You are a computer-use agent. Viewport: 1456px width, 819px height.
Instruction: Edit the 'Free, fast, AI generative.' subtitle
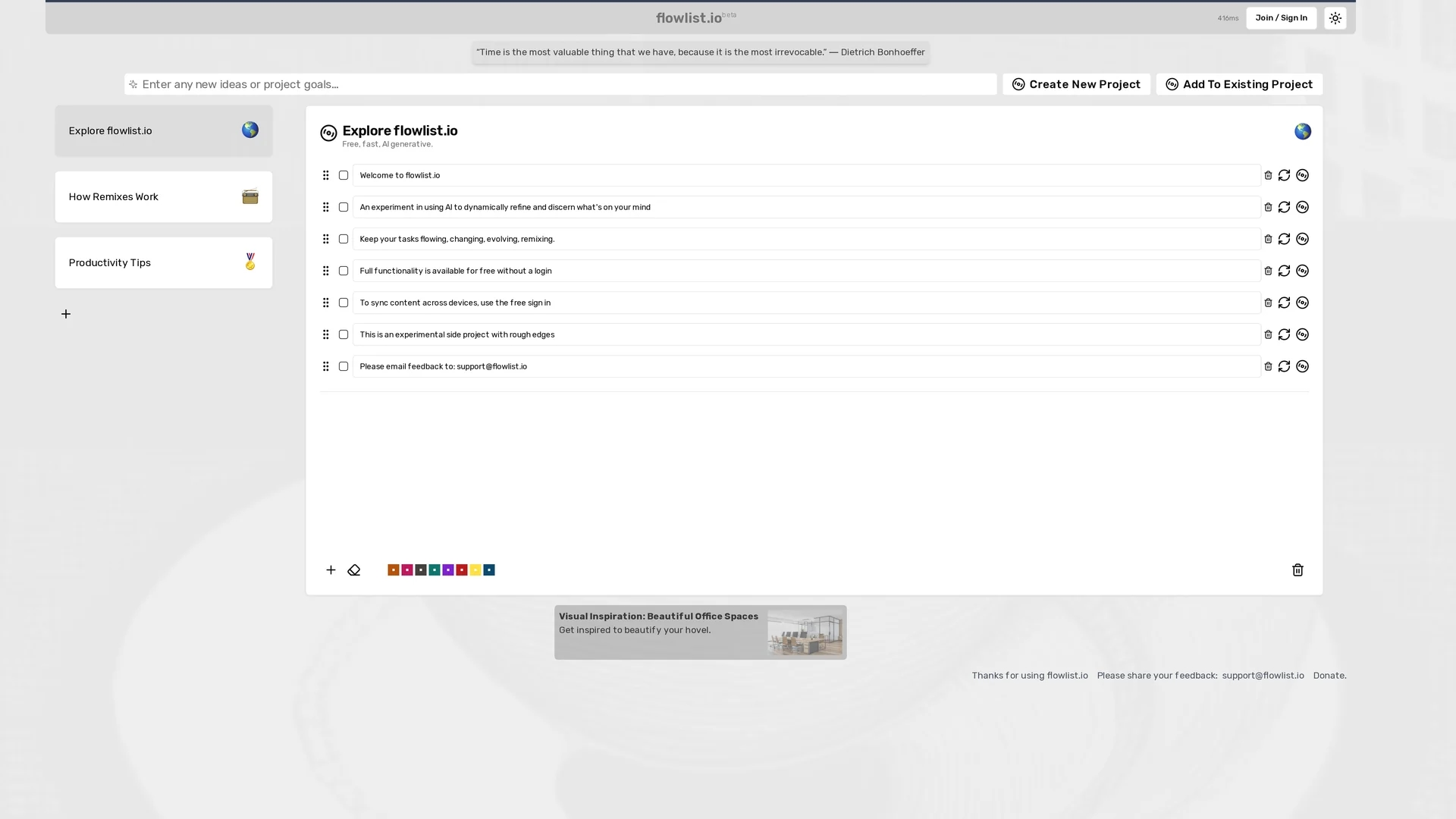388,144
